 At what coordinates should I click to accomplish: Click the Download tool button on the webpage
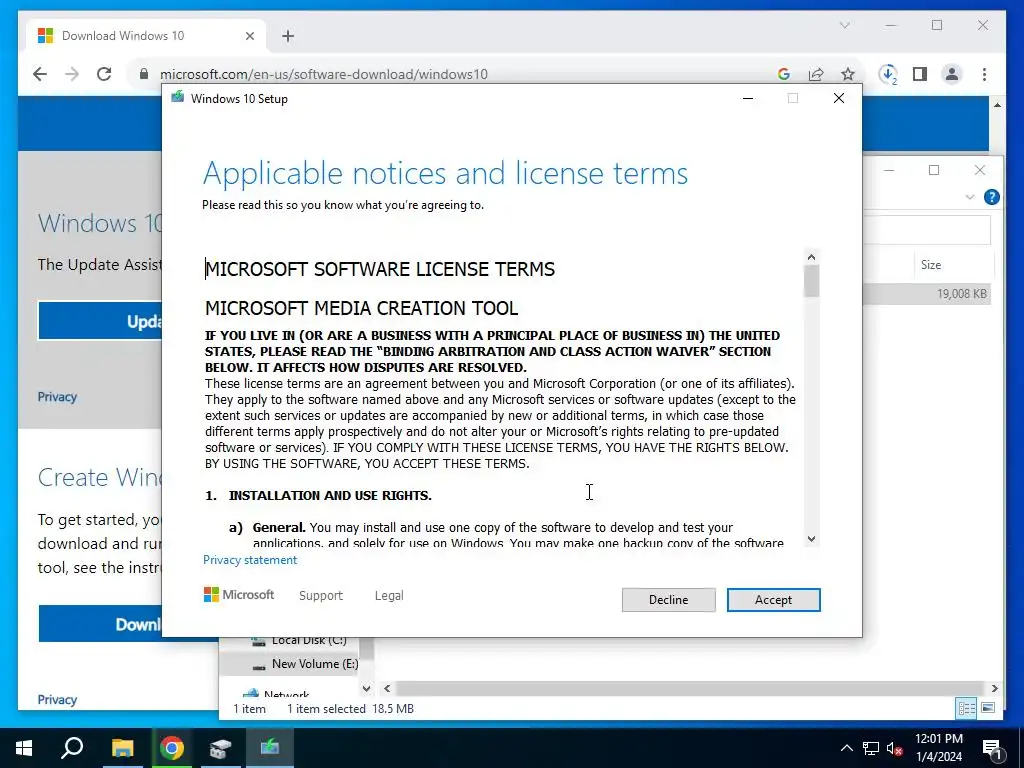pyautogui.click(x=100, y=624)
